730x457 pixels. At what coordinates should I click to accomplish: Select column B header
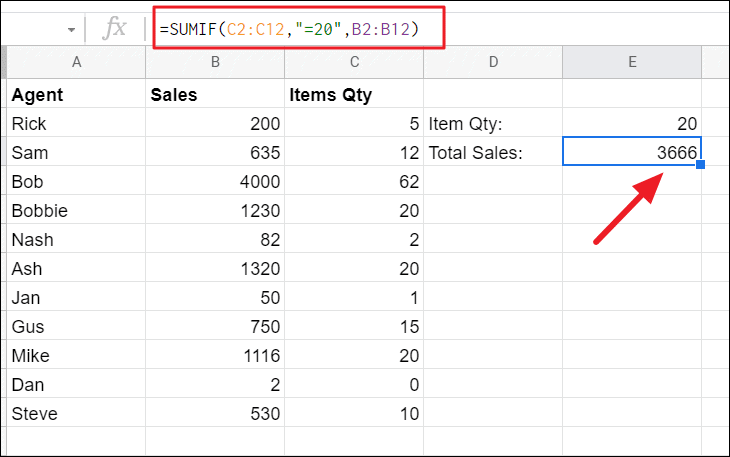coord(214,63)
